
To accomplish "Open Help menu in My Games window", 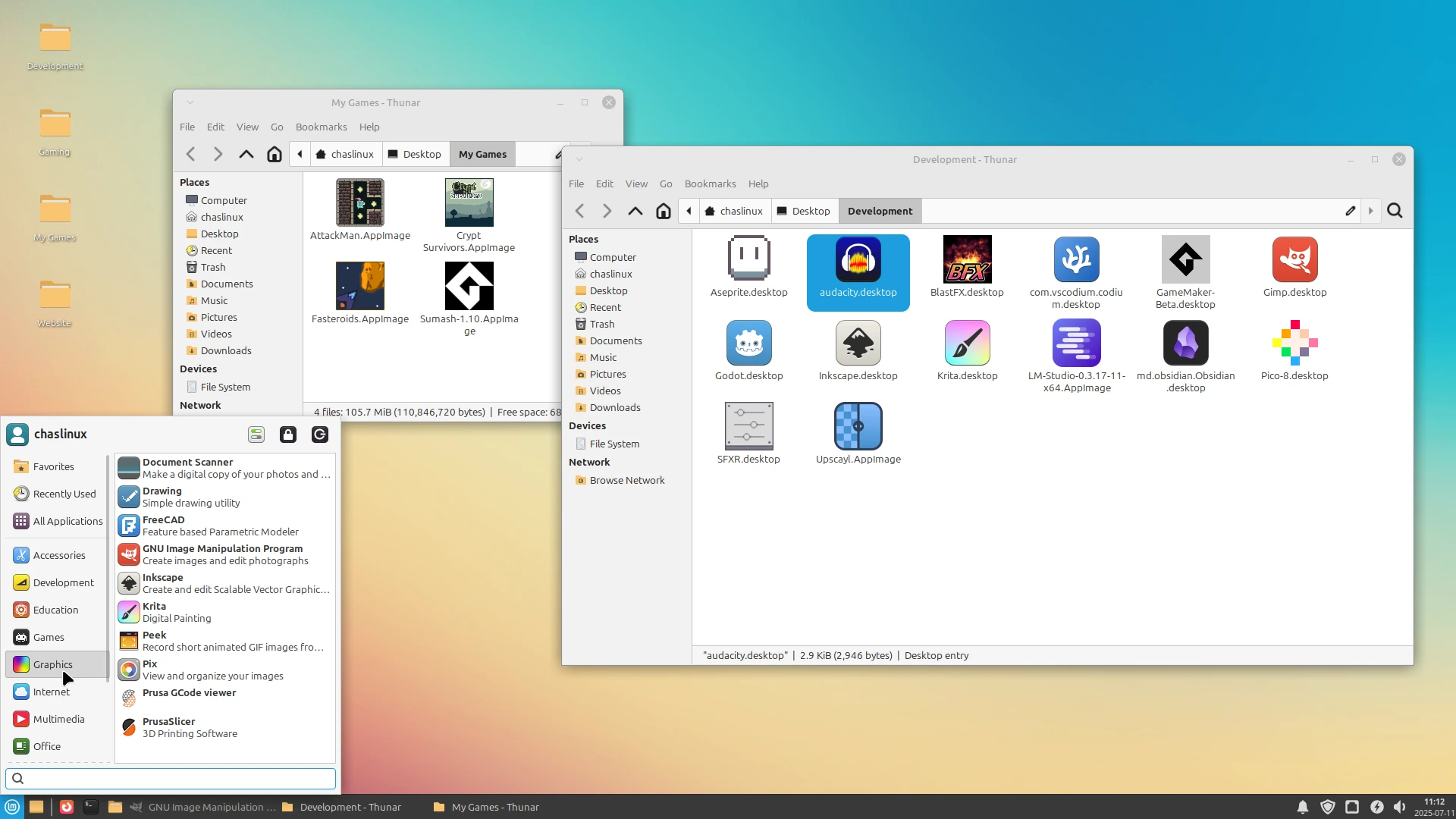I will click(369, 127).
